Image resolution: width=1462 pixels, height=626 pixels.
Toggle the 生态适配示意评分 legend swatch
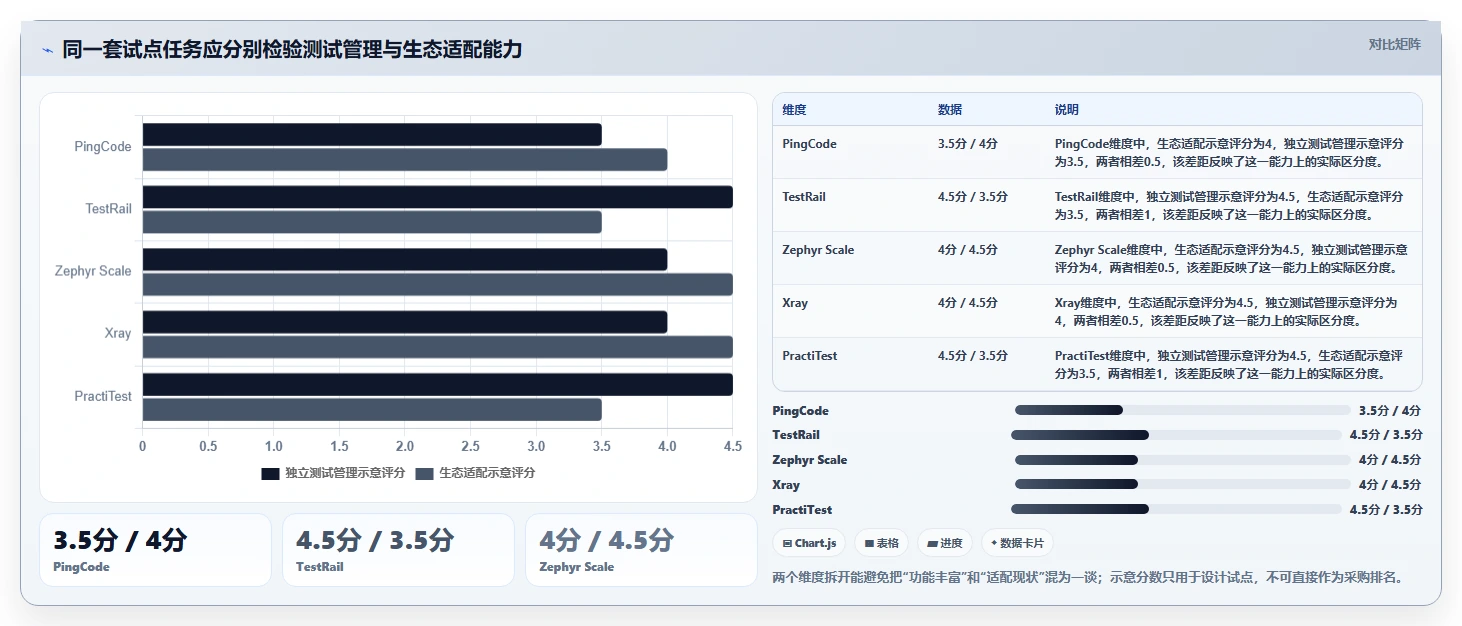pos(425,473)
